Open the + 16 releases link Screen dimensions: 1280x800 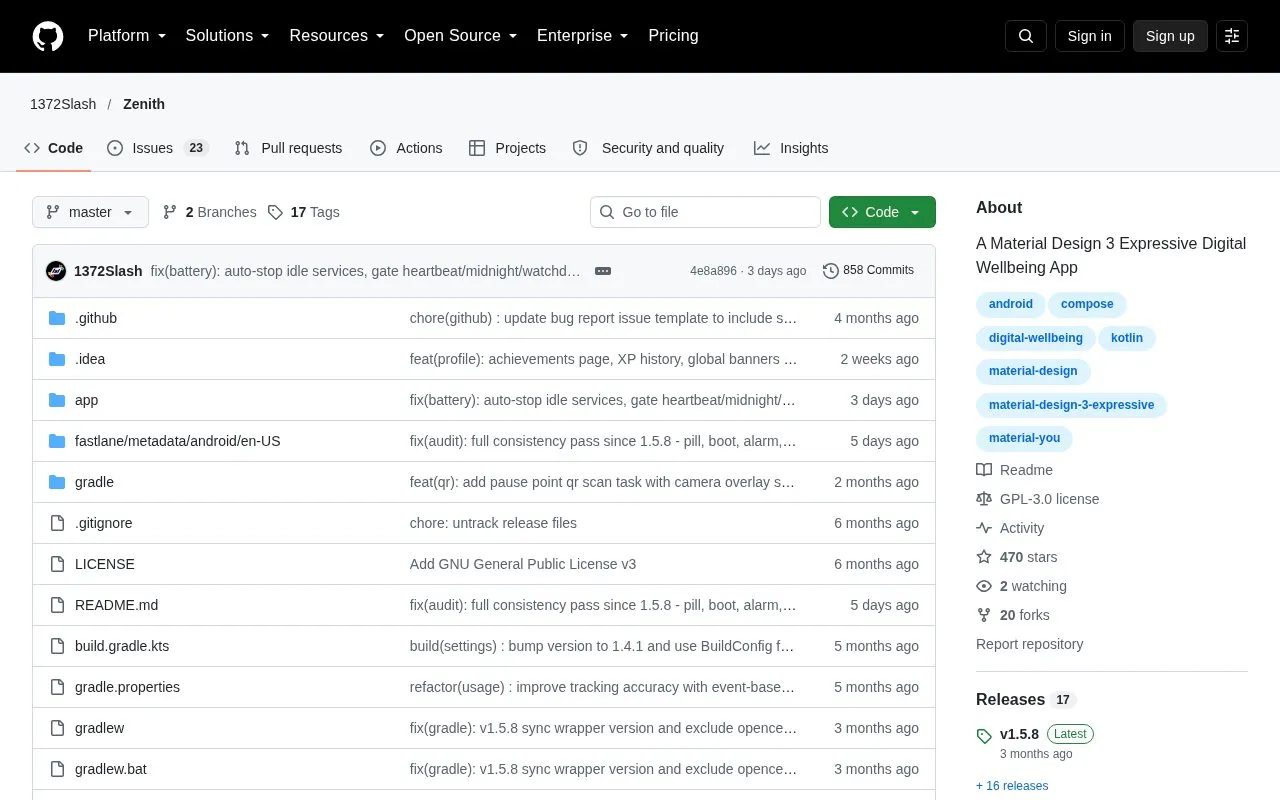tap(1012, 786)
